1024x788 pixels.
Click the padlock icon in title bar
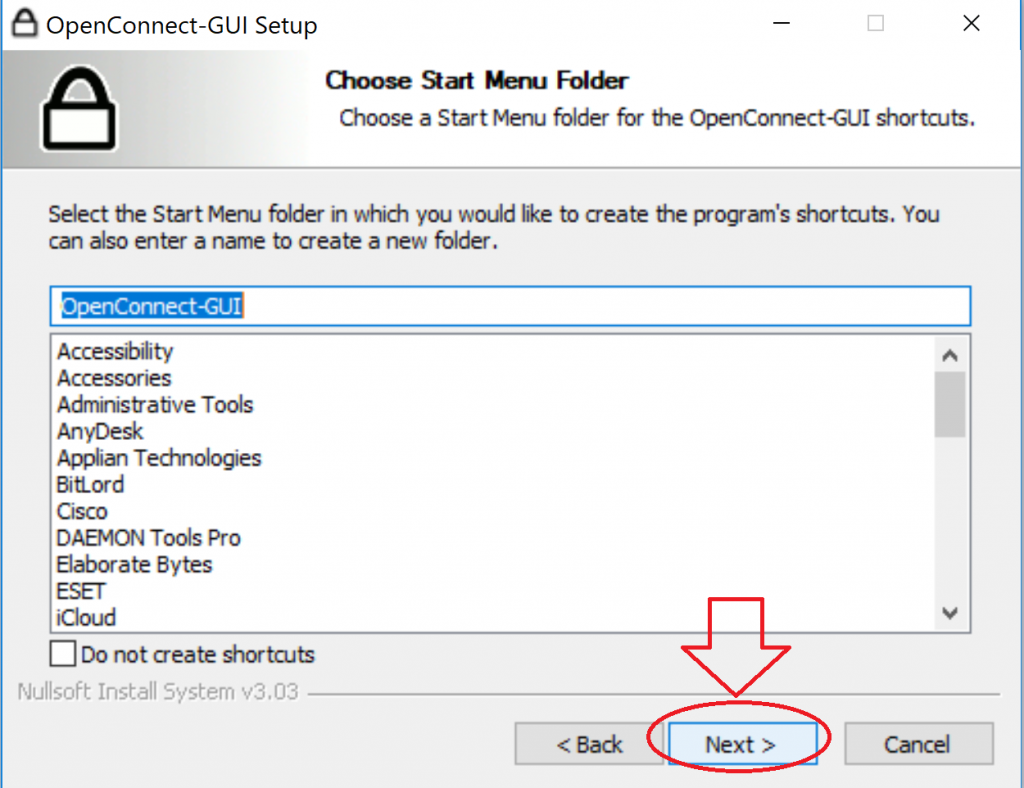[24, 24]
